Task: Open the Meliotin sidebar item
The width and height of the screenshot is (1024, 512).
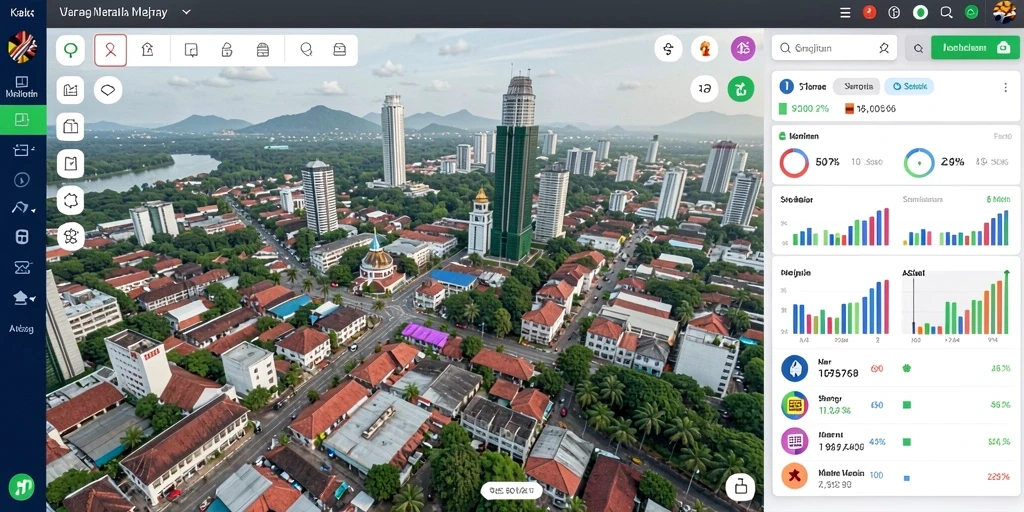Action: point(22,86)
